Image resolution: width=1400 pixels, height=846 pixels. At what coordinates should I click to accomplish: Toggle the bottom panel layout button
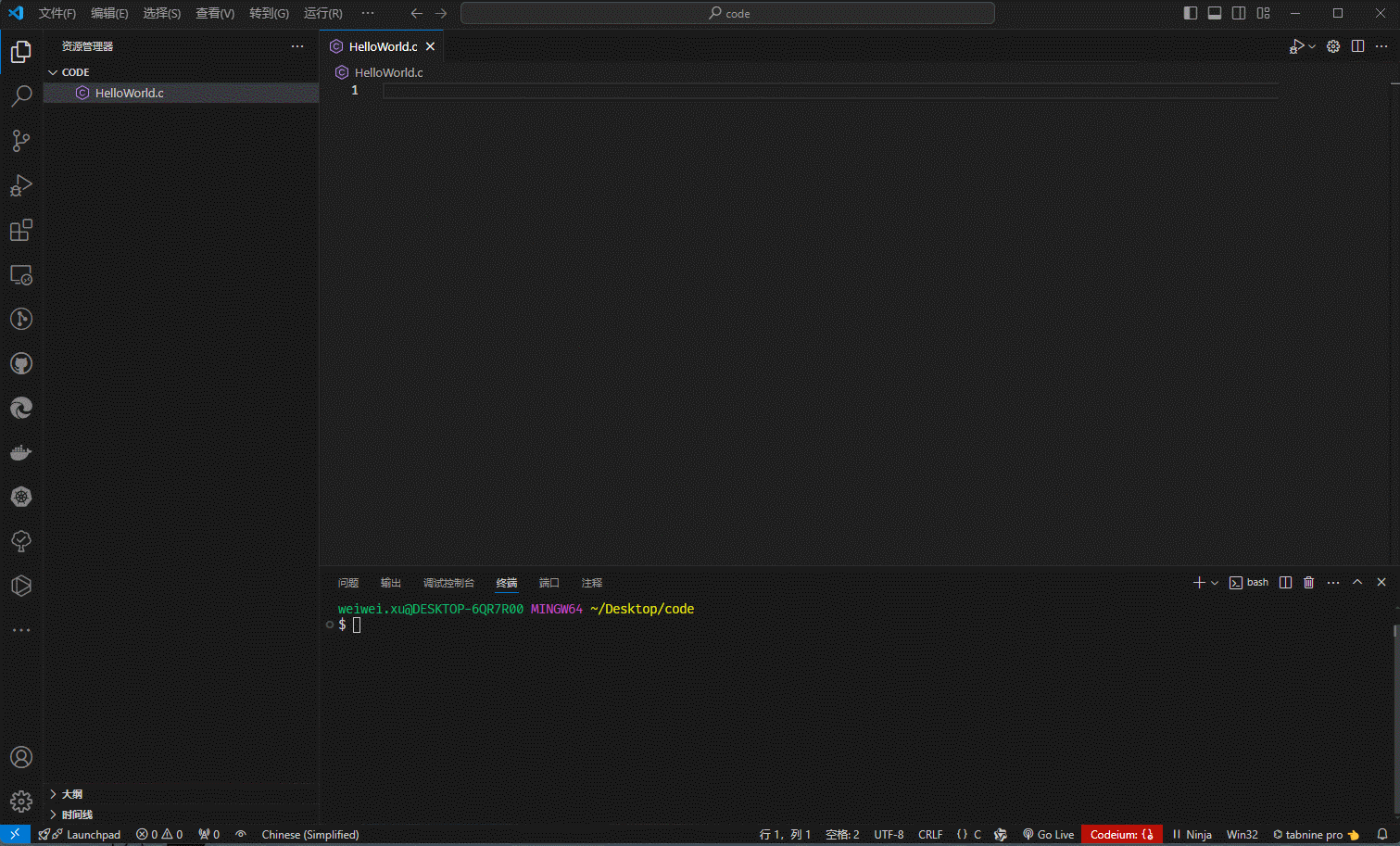tap(1215, 13)
